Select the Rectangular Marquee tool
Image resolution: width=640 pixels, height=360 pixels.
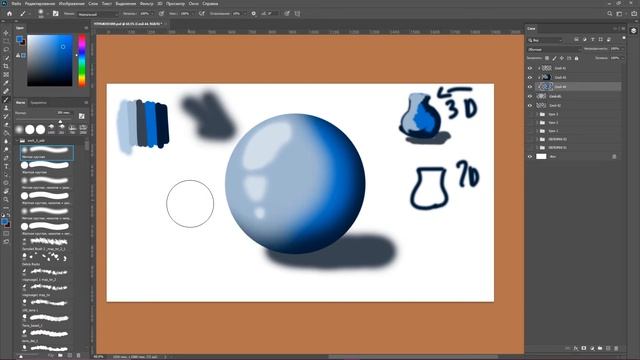6,41
